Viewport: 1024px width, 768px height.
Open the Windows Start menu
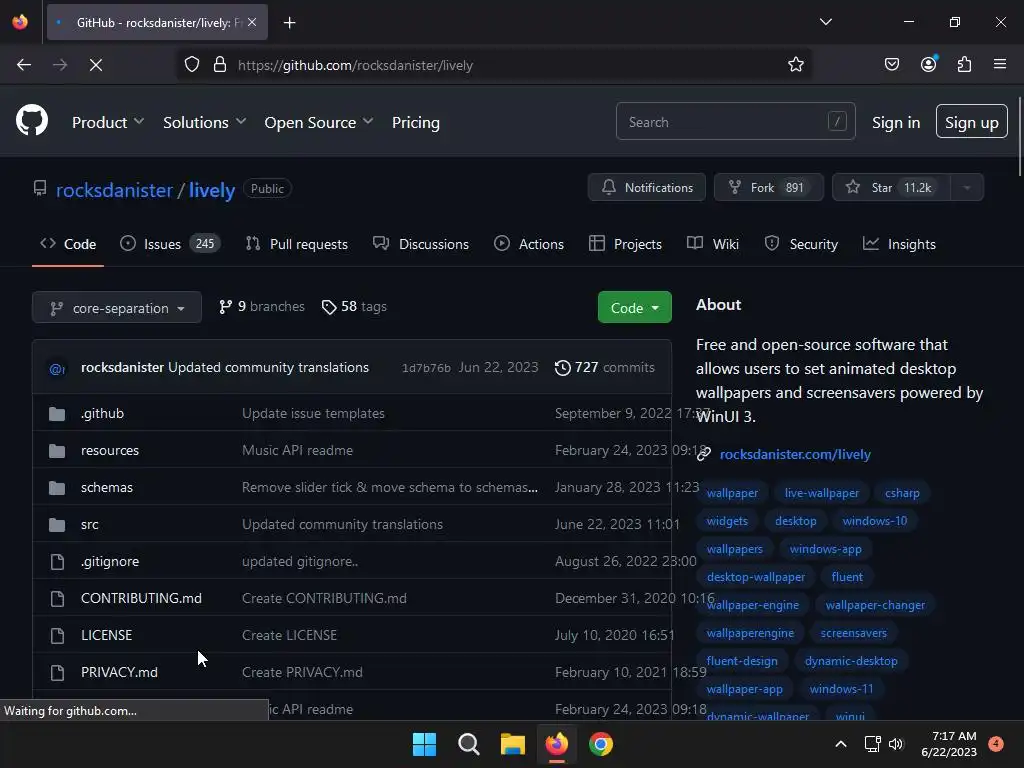pyautogui.click(x=424, y=744)
